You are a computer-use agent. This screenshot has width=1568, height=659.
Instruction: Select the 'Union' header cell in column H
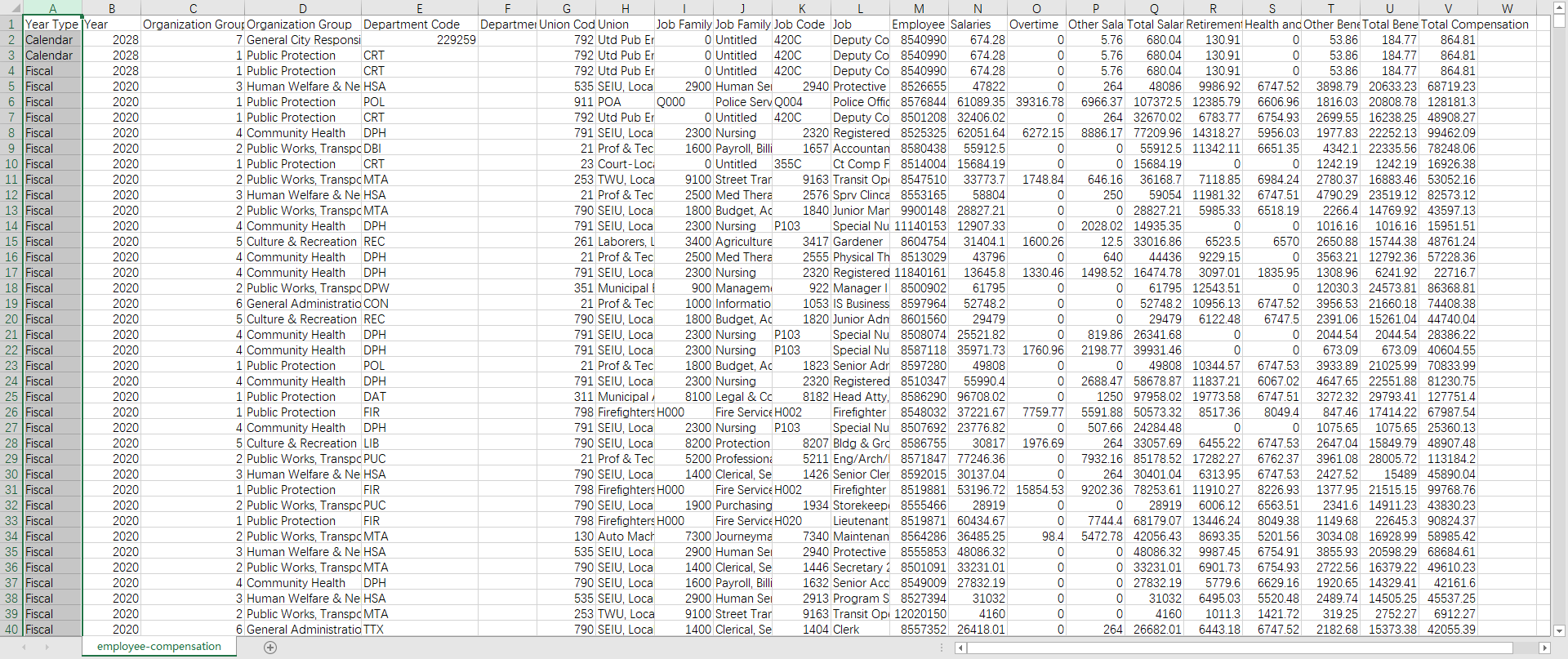tap(625, 24)
